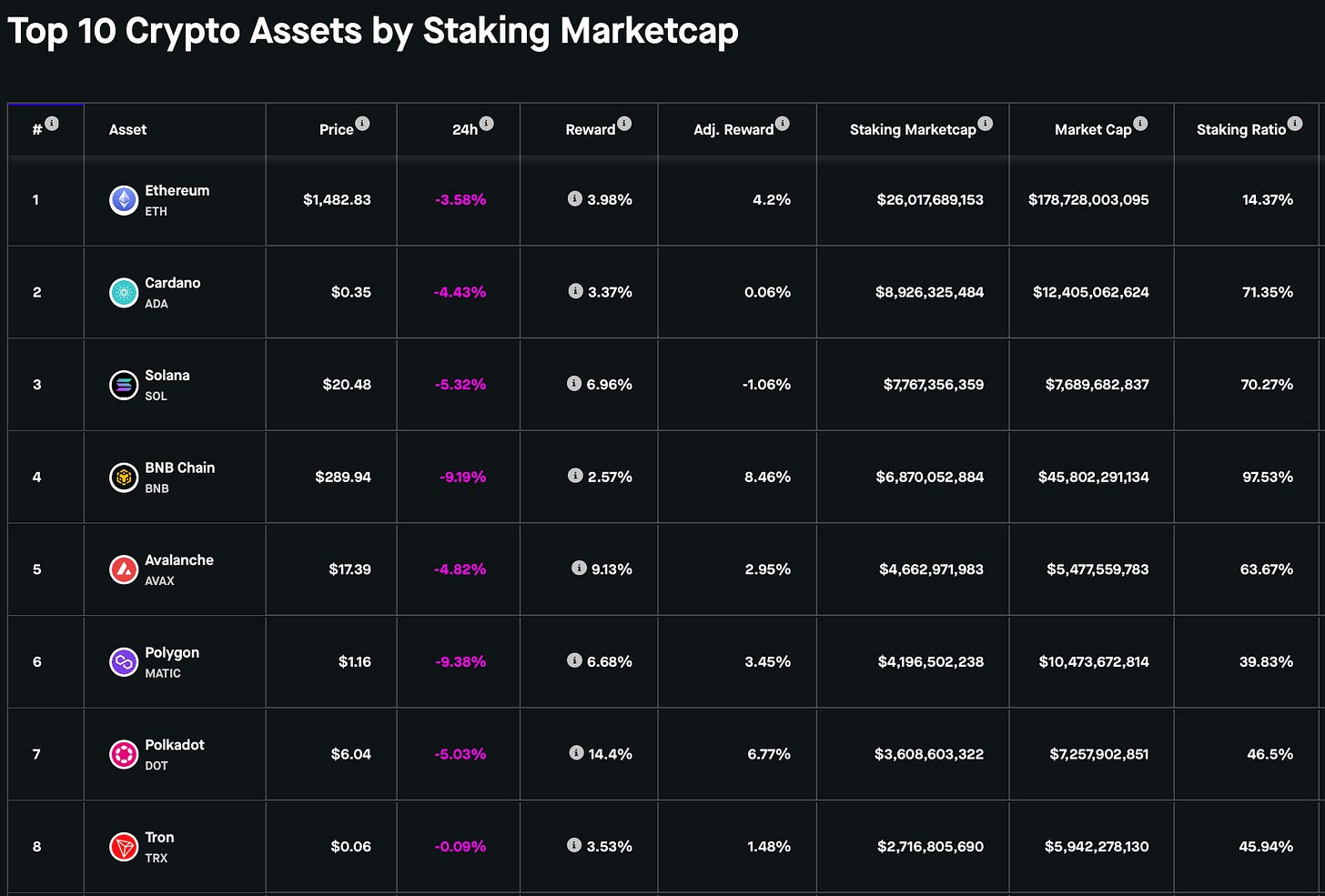
Task: Click info icon next to Adj. Reward header
Action: tap(783, 124)
